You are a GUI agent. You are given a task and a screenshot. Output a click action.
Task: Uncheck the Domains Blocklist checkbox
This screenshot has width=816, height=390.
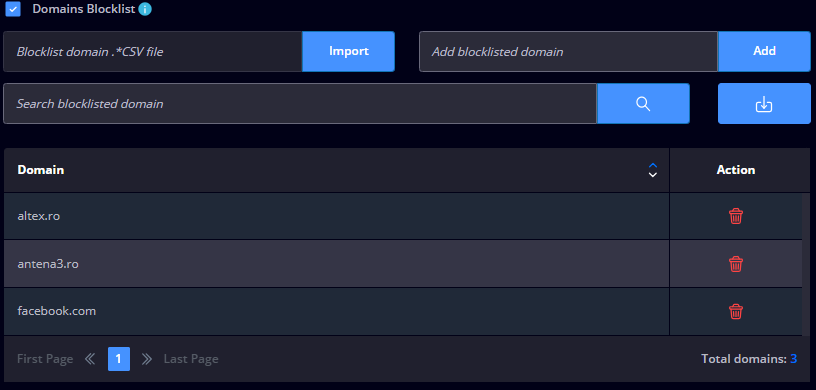[13, 9]
